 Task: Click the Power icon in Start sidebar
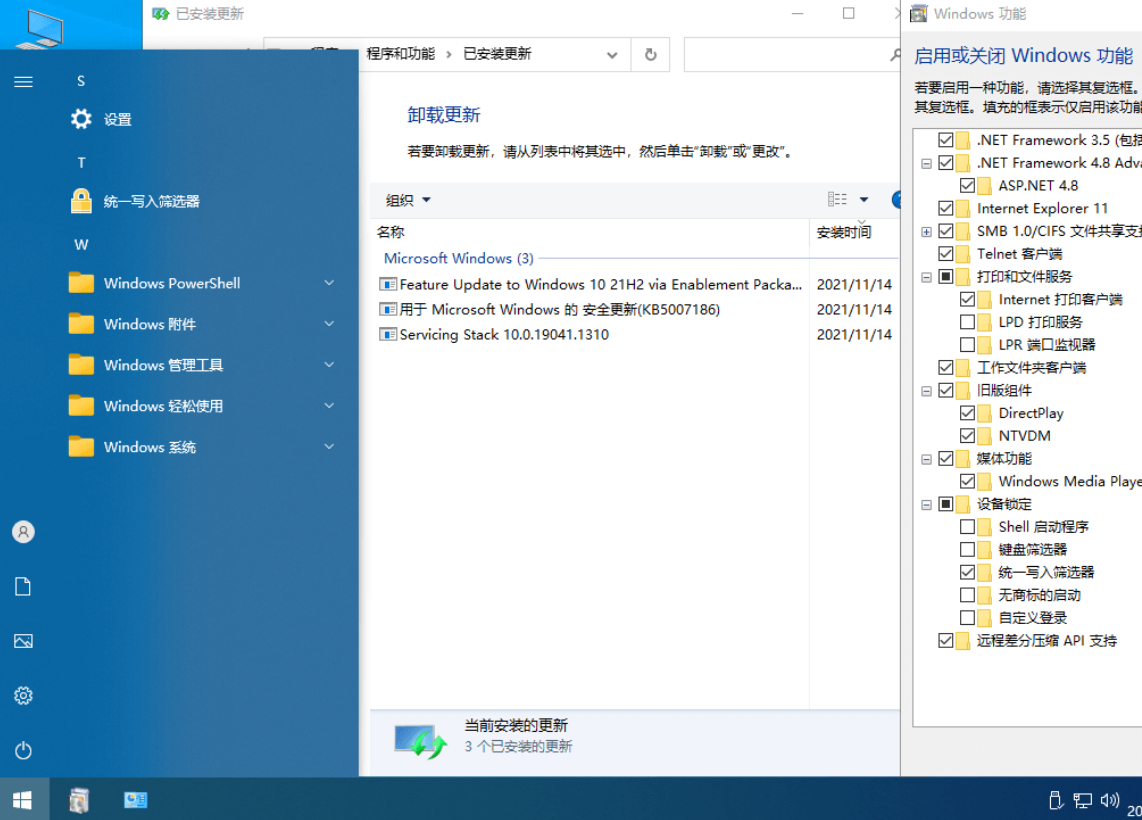point(23,750)
